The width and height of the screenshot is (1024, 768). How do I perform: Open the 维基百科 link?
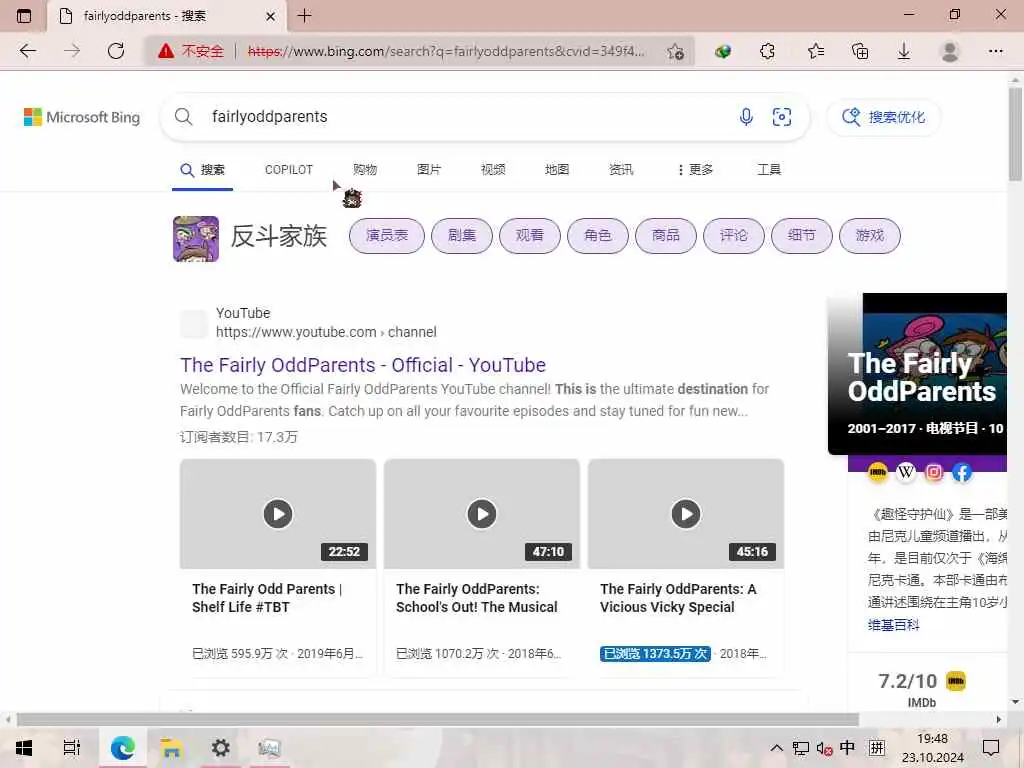pyautogui.click(x=893, y=625)
